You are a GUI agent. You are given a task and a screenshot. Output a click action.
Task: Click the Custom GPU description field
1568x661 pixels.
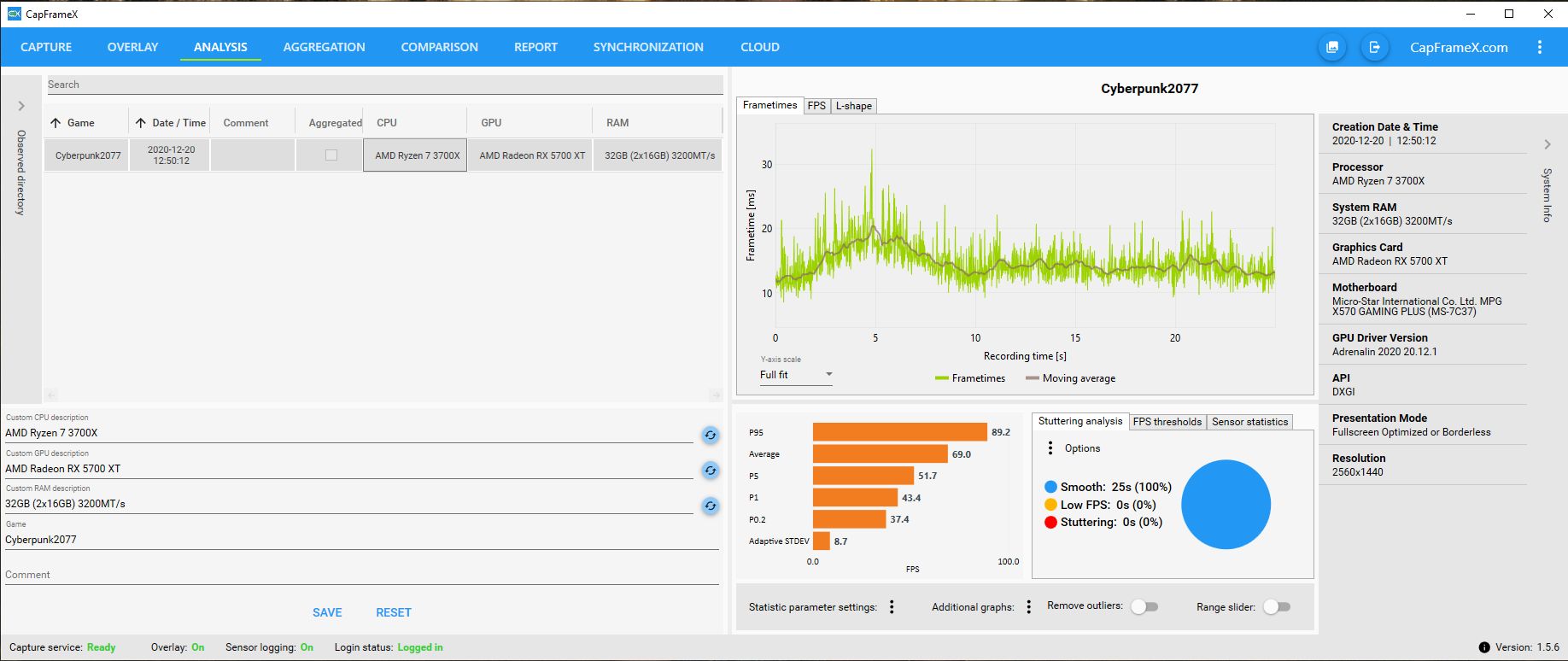(x=349, y=469)
